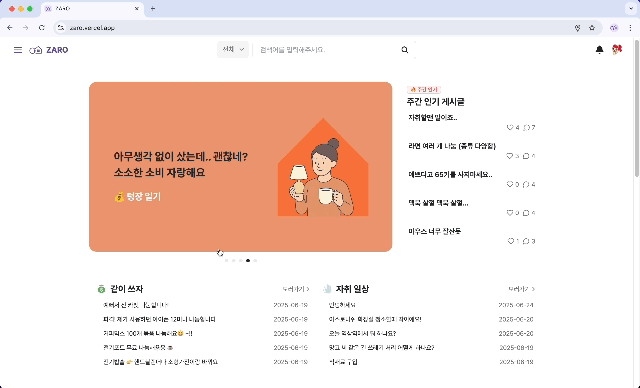
Task: Bookmark this page with the star
Action: [x=592, y=28]
